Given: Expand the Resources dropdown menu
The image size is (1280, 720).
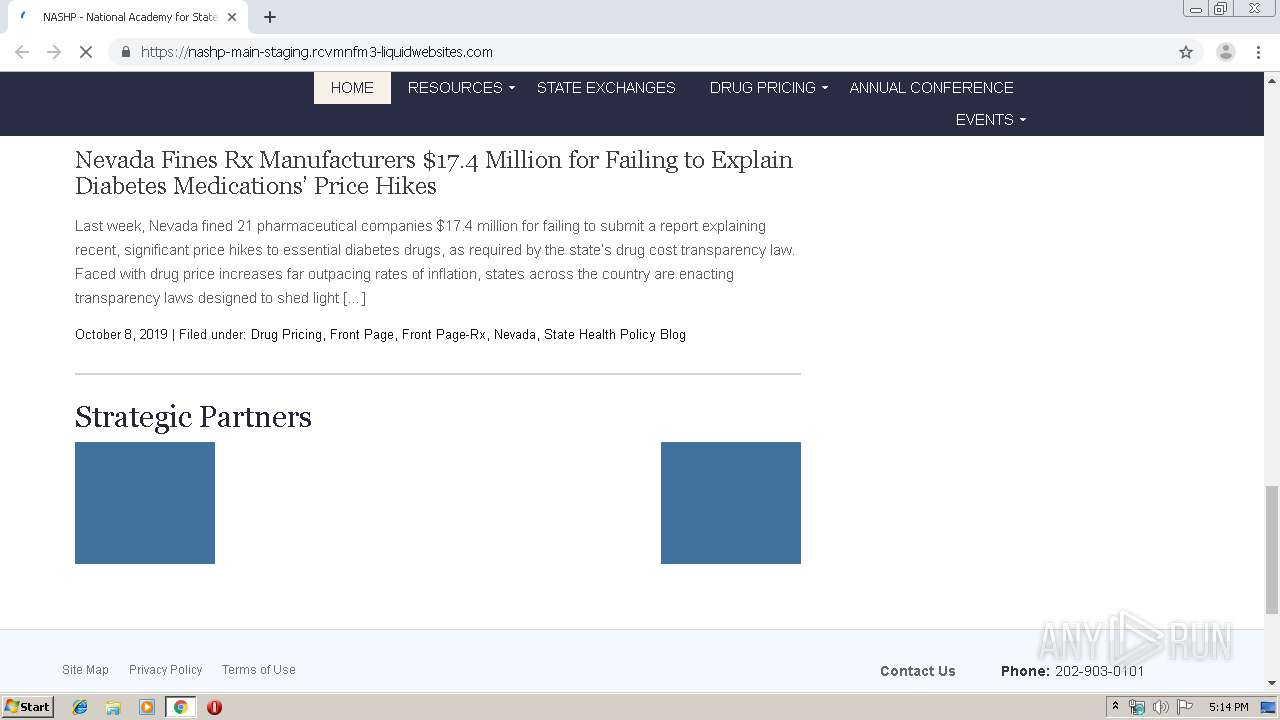Looking at the screenshot, I should click(461, 88).
